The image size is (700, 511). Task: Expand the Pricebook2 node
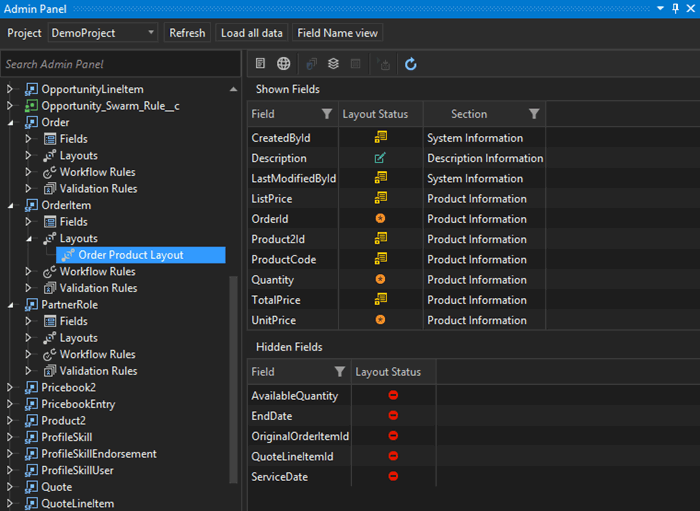click(9, 387)
